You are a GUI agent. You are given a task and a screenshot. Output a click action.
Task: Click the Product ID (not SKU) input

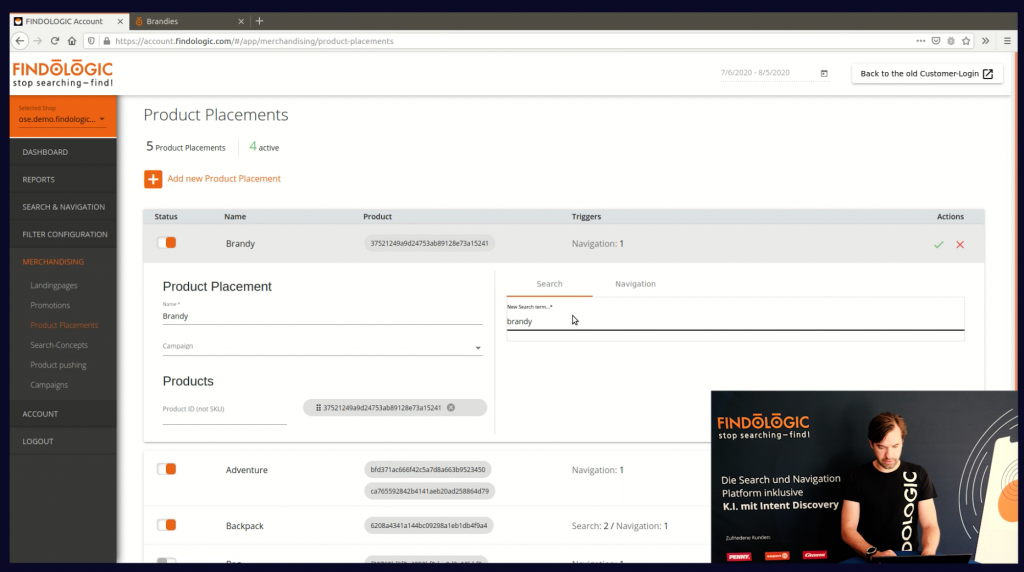point(224,411)
